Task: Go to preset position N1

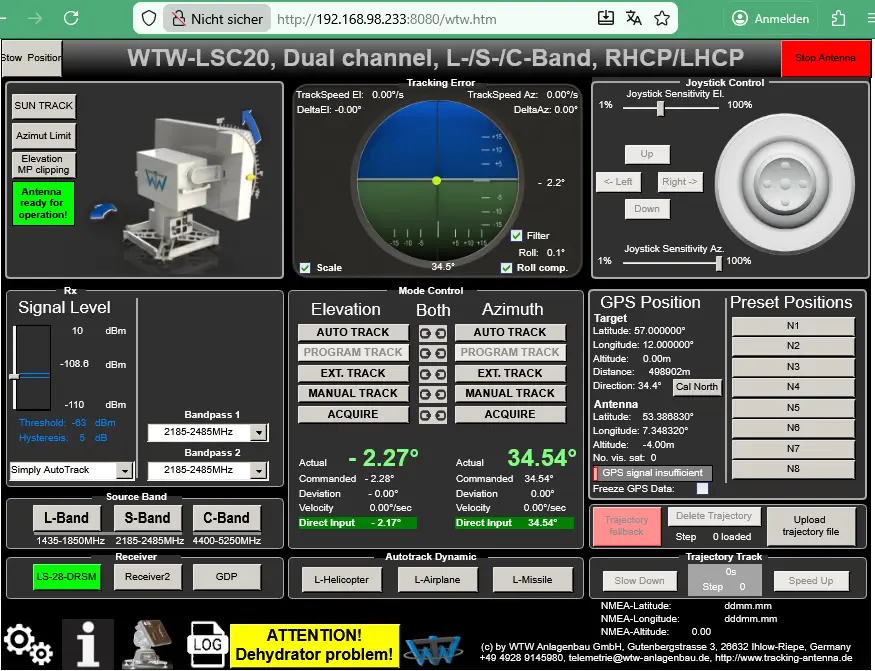Action: 793,326
